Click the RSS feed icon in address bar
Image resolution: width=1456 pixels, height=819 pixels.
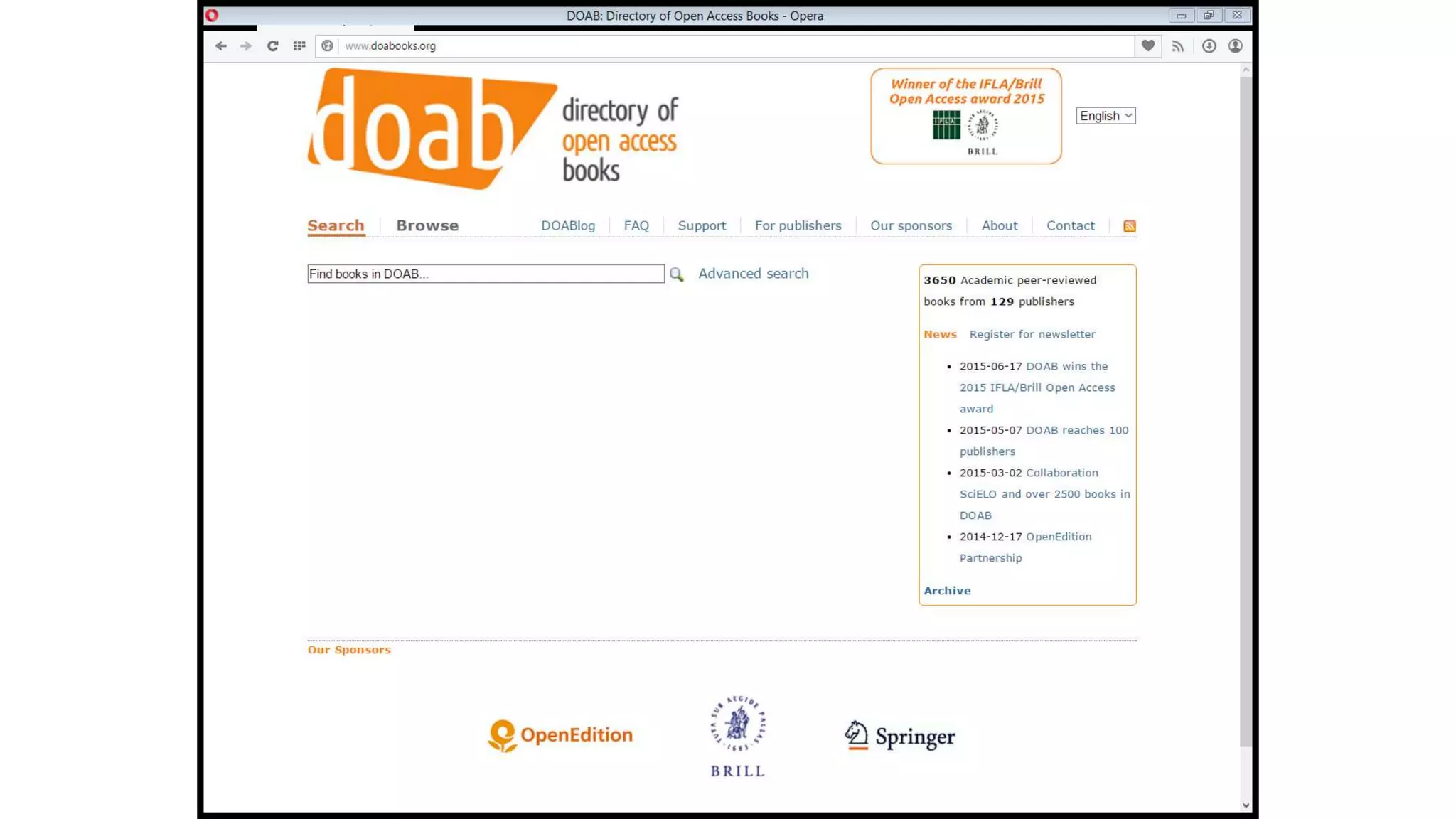1178,46
